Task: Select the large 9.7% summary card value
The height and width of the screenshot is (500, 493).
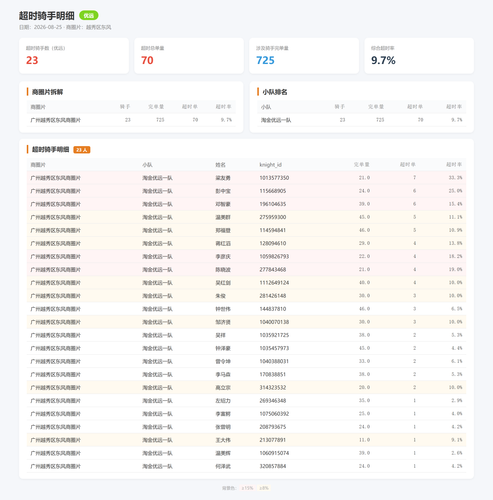Action: click(x=383, y=60)
